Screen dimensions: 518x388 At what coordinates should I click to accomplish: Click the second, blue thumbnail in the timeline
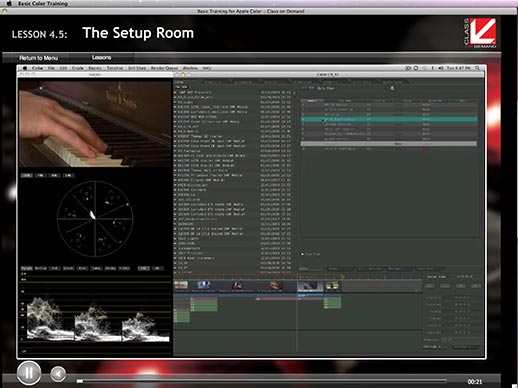point(204,286)
